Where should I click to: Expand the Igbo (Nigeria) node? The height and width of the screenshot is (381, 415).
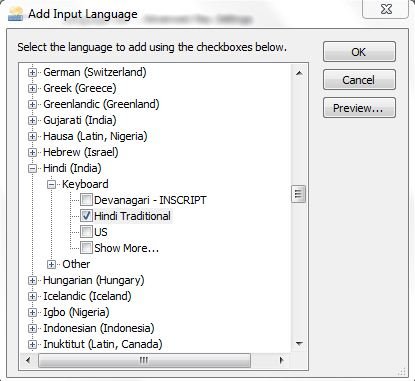pyautogui.click(x=32, y=312)
